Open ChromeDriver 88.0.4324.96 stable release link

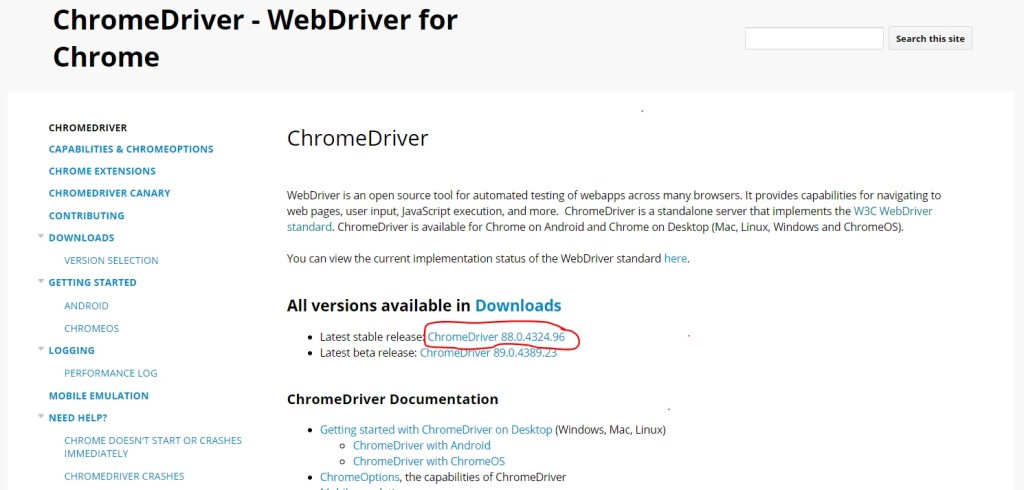pos(496,337)
